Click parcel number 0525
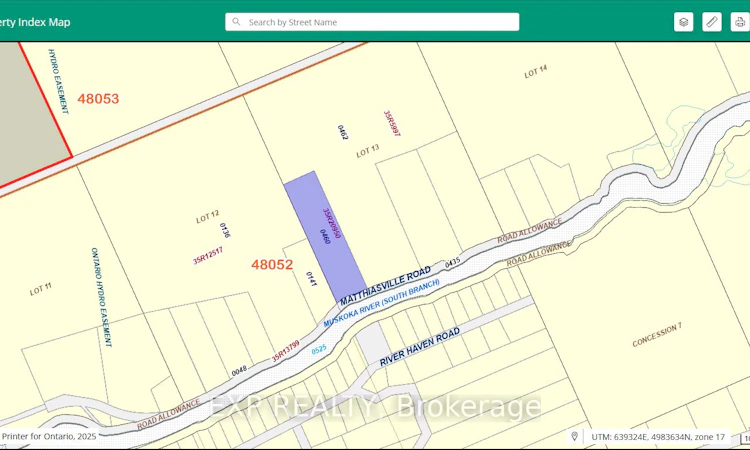The width and height of the screenshot is (750, 450). 319,350
